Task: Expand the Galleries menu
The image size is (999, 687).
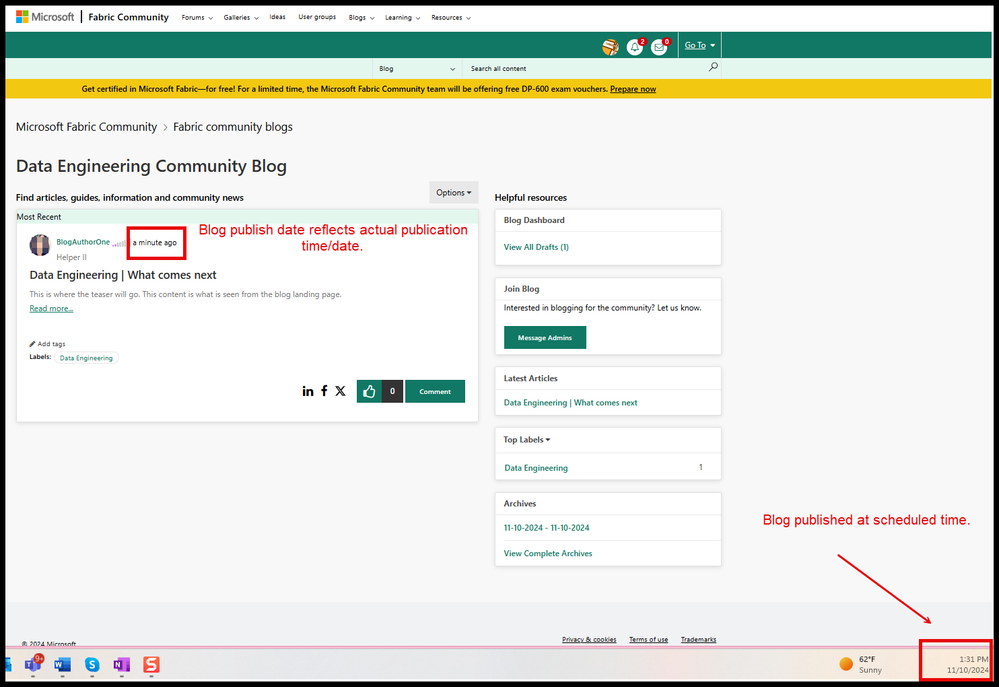Action: click(x=241, y=18)
